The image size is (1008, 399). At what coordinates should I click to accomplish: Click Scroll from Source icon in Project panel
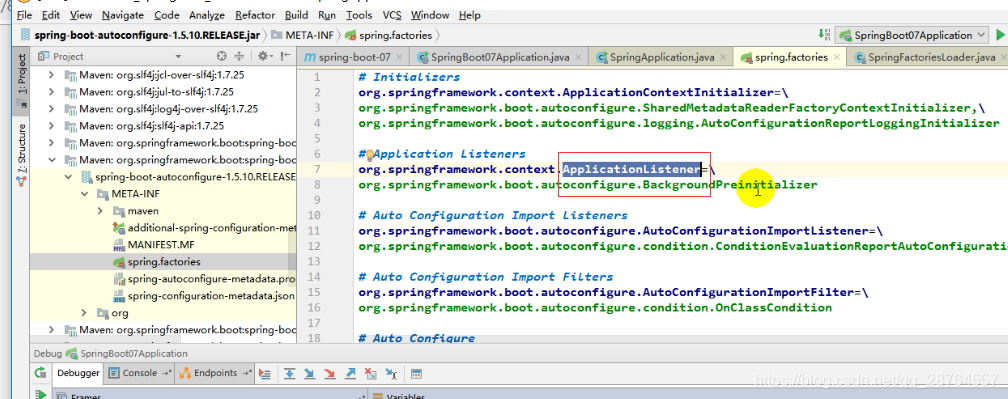(x=222, y=56)
